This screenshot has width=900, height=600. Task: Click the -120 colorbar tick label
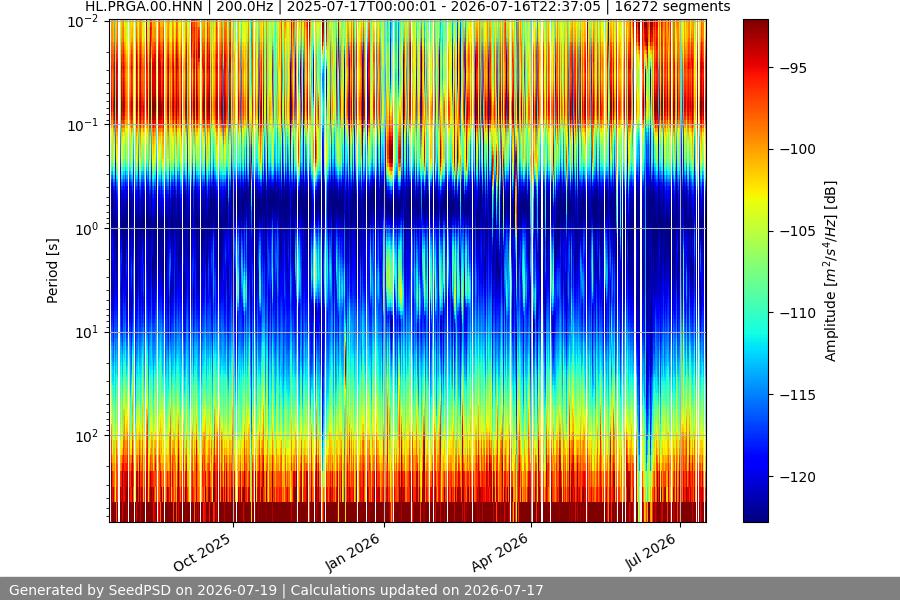(797, 477)
